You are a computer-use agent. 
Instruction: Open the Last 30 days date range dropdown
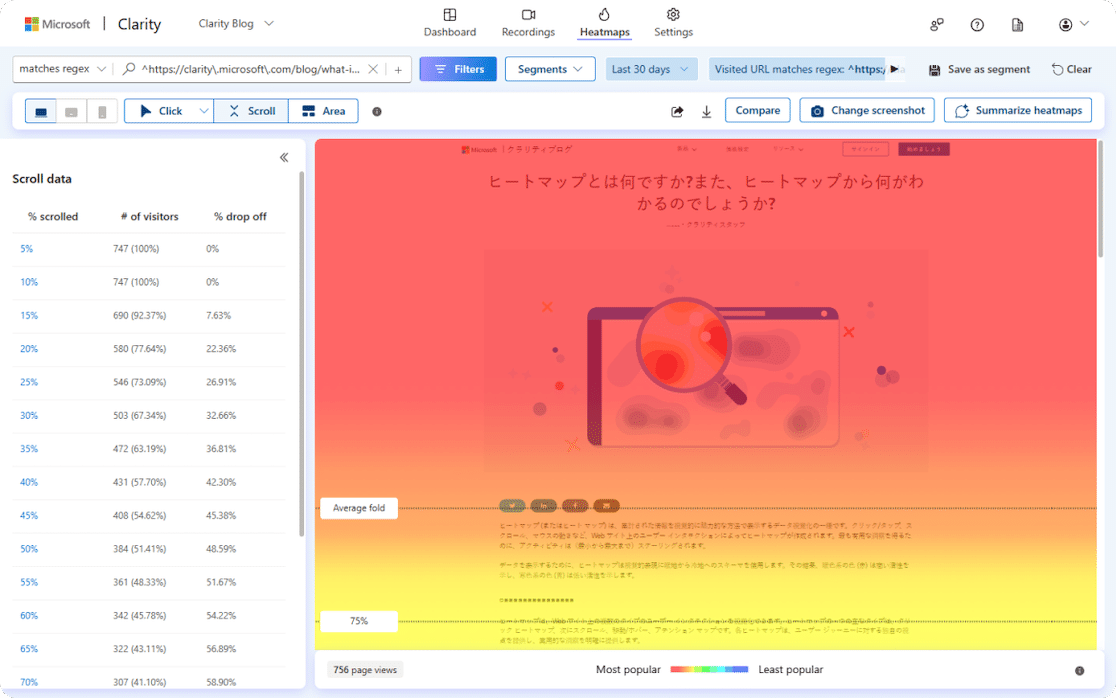(x=651, y=68)
